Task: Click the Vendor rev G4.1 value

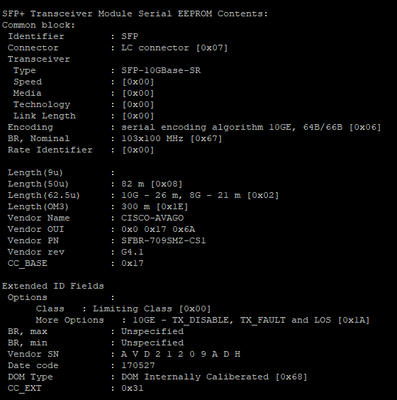Action: click(x=132, y=252)
